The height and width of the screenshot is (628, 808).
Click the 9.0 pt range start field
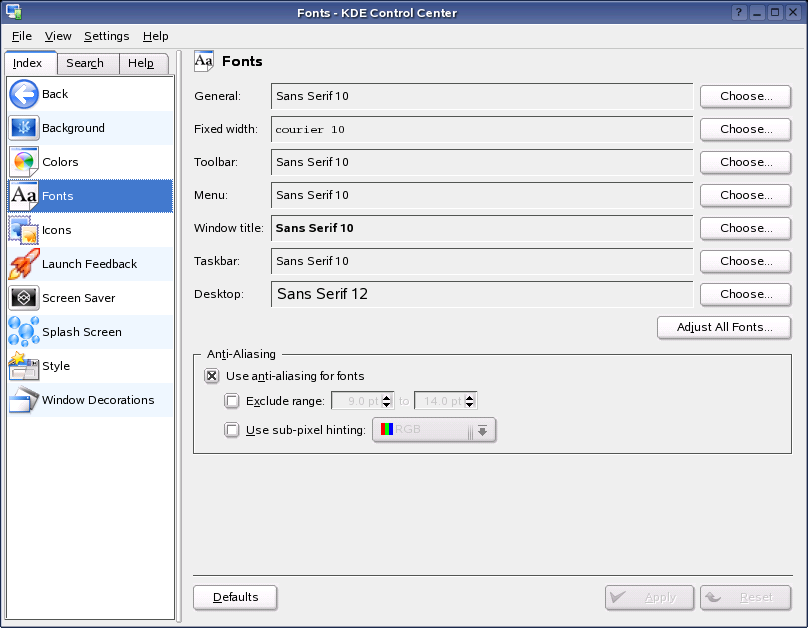(x=356, y=401)
